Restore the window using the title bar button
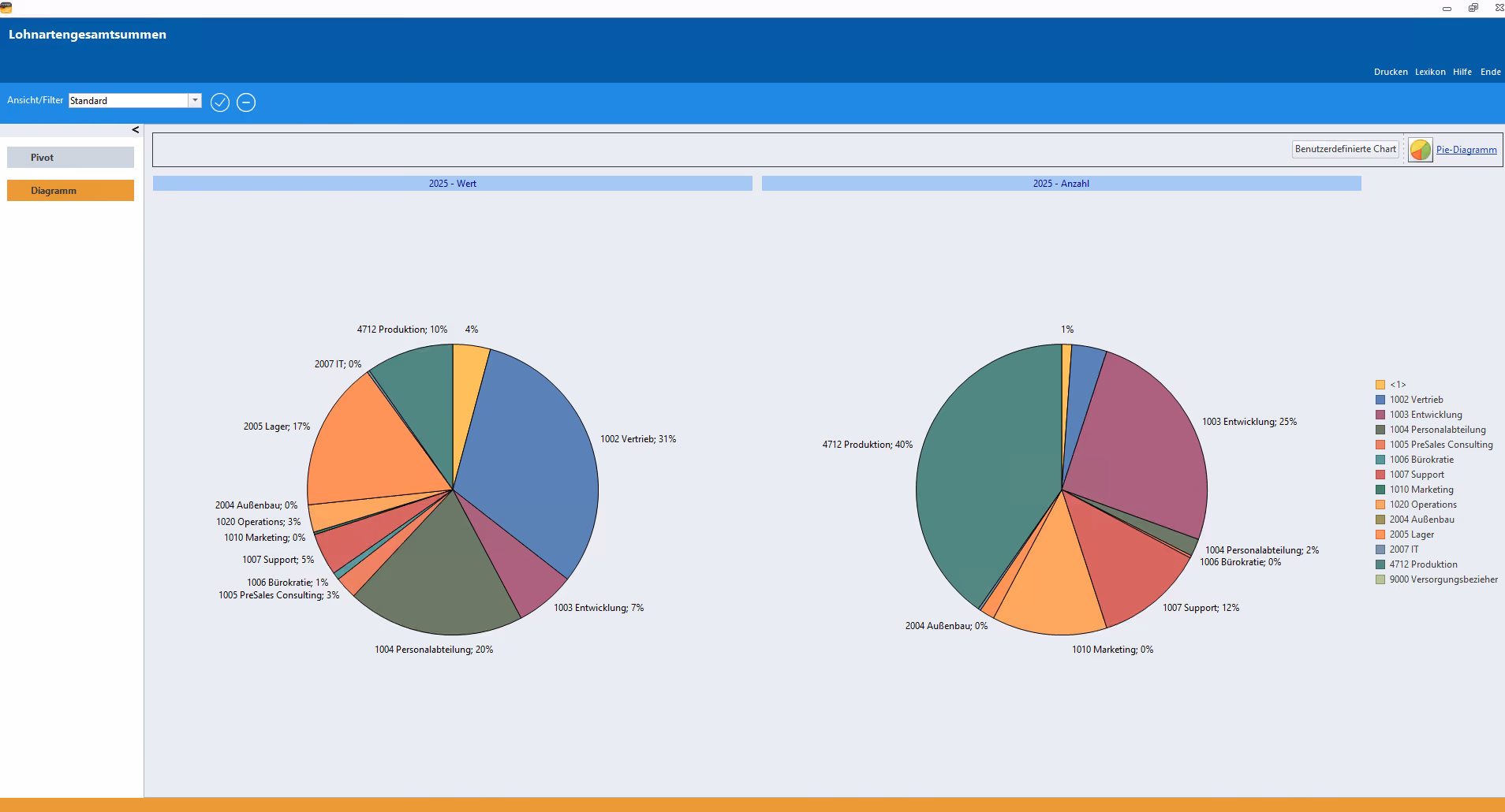Viewport: 1505px width, 812px height. click(x=1473, y=8)
